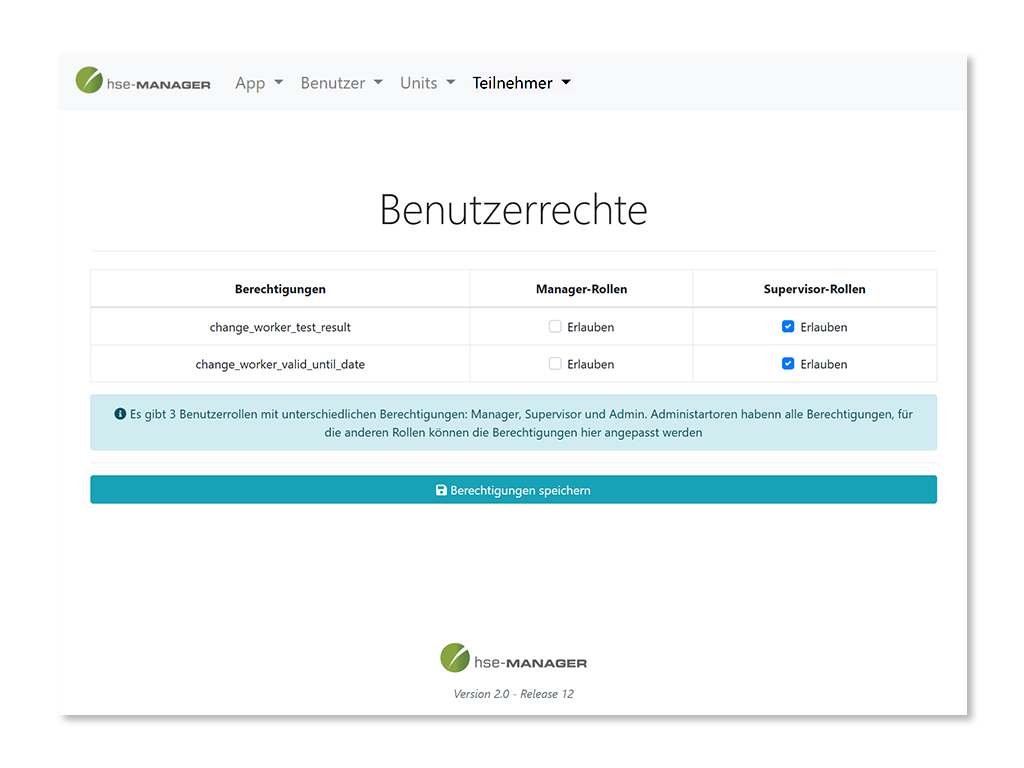Image resolution: width=1024 pixels, height=768 pixels.
Task: Click the save disk icon on button
Action: [x=441, y=490]
